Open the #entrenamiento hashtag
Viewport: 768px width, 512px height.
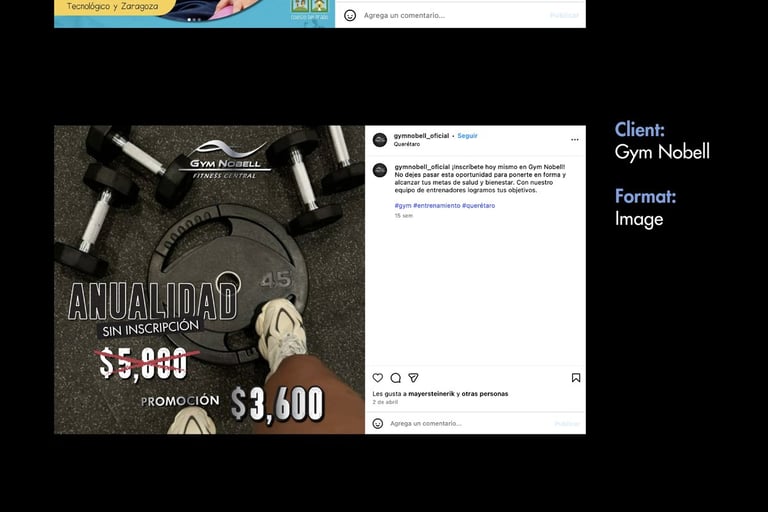[x=436, y=206]
